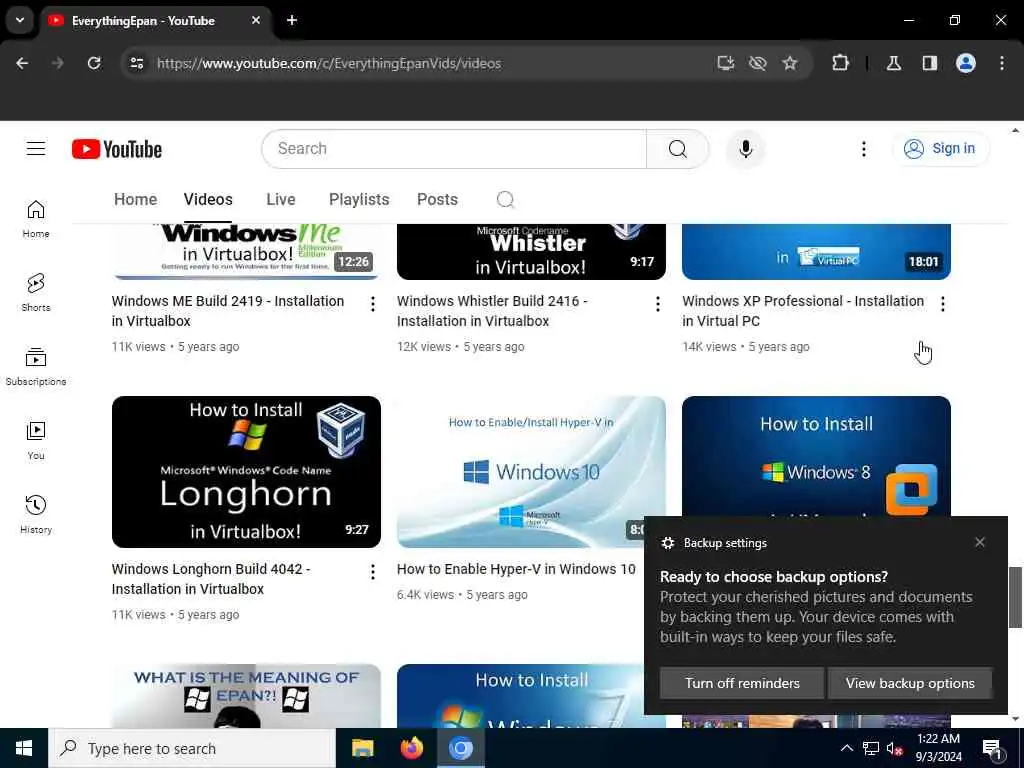Open new browser tab

tap(292, 20)
